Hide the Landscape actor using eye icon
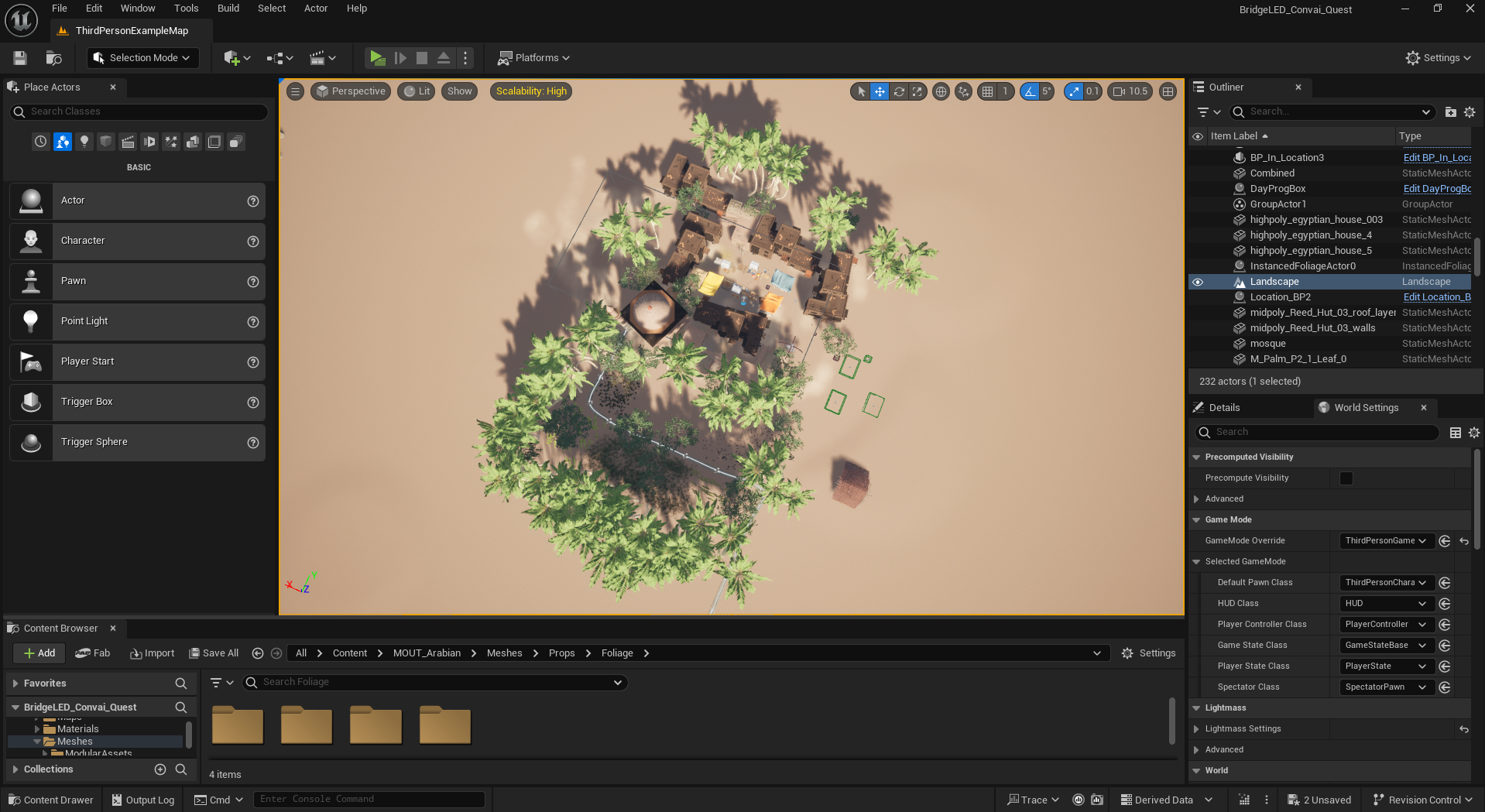The width and height of the screenshot is (1485, 812). 1198,282
